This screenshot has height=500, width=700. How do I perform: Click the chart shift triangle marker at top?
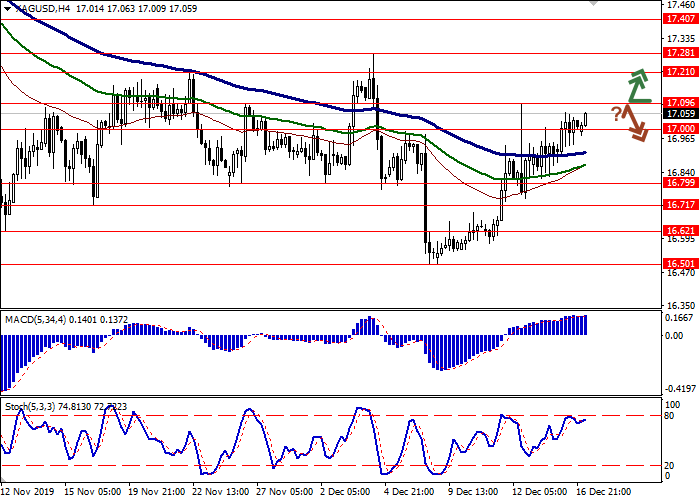(596, 5)
